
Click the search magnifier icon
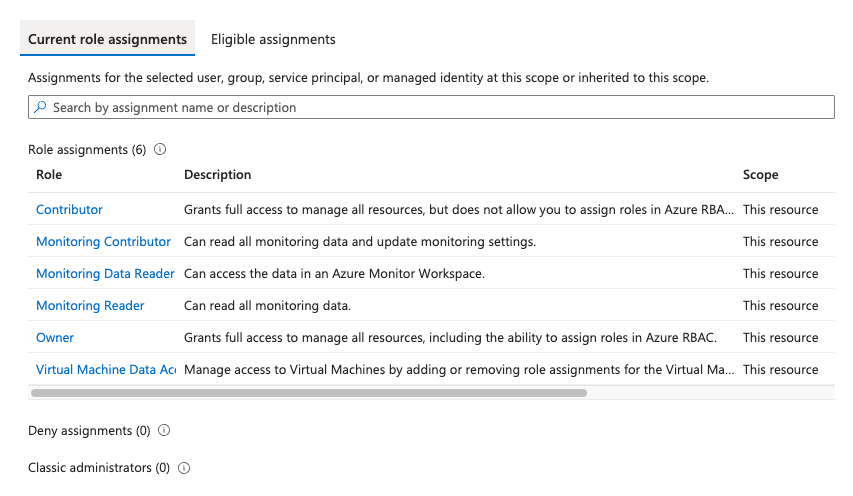pos(40,107)
